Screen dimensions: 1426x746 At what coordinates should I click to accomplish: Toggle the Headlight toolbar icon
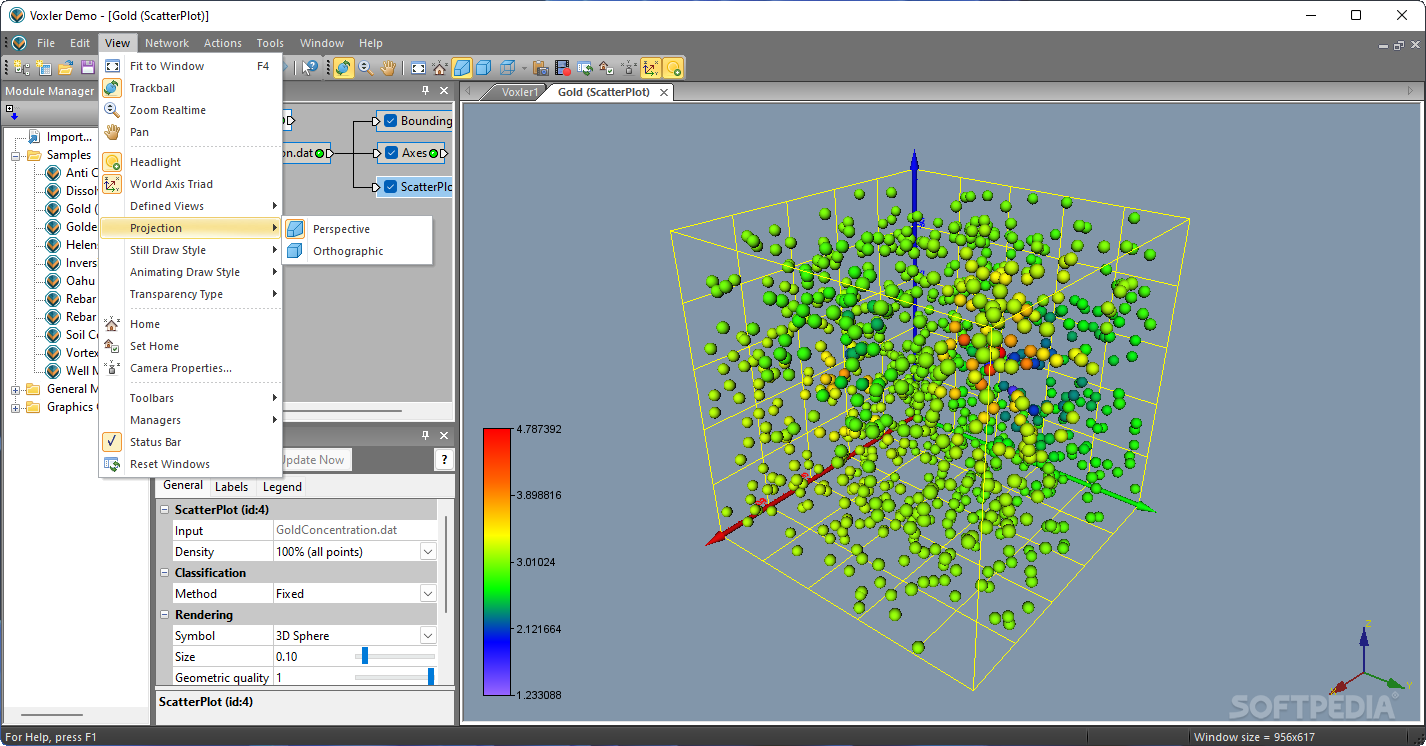673,68
